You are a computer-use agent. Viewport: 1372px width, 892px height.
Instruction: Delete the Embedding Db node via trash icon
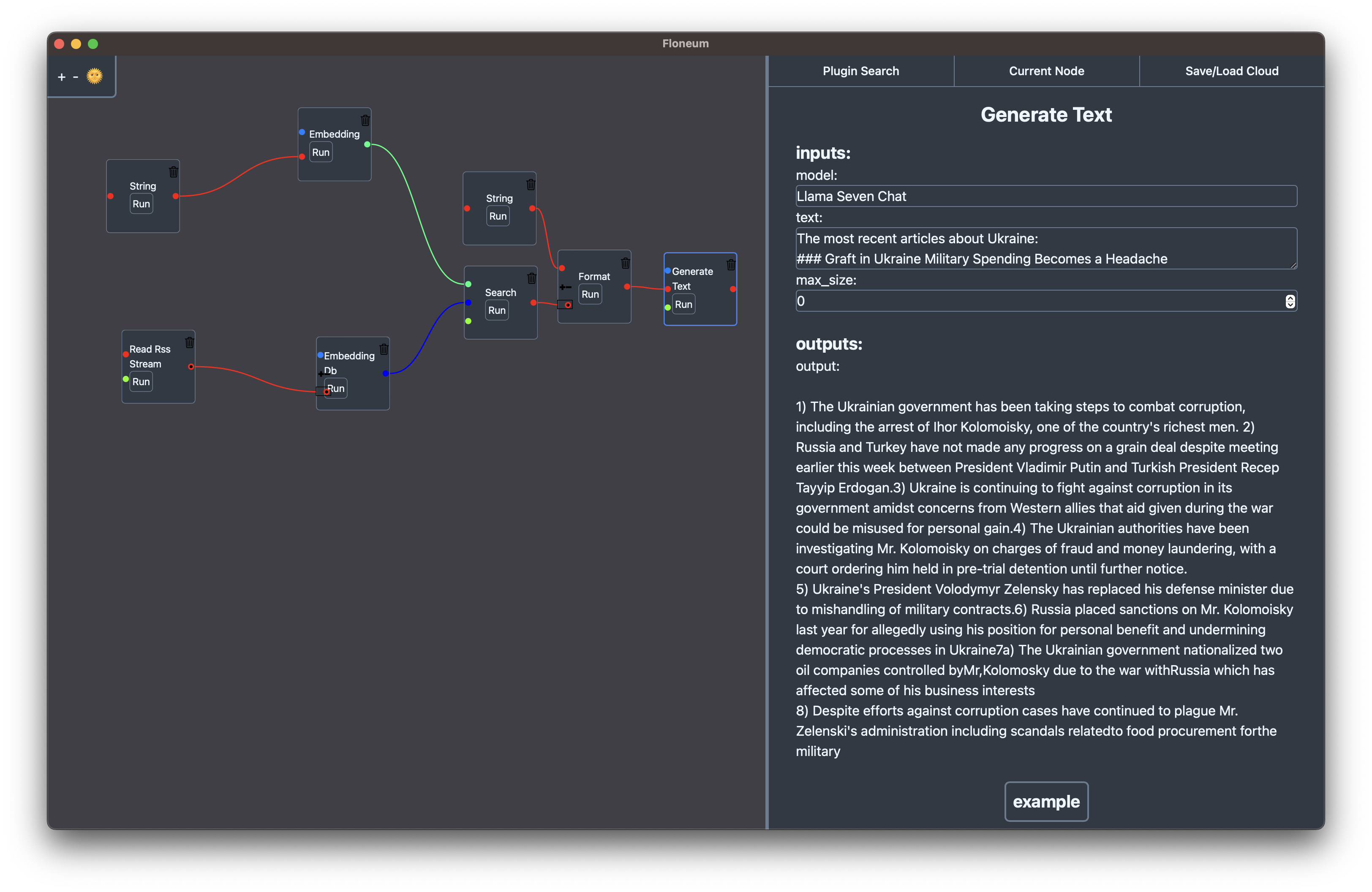click(384, 349)
